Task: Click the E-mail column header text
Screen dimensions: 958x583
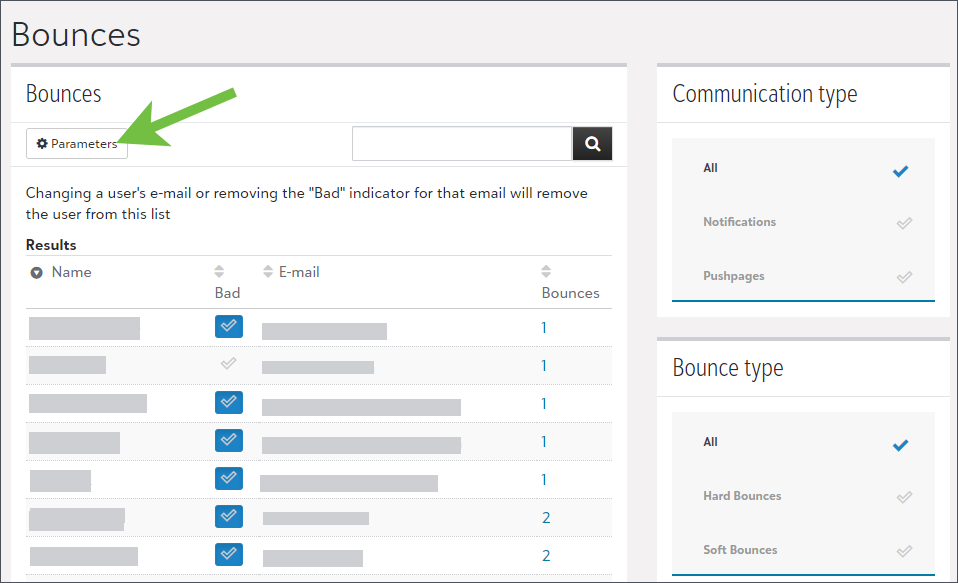Action: [x=299, y=273]
